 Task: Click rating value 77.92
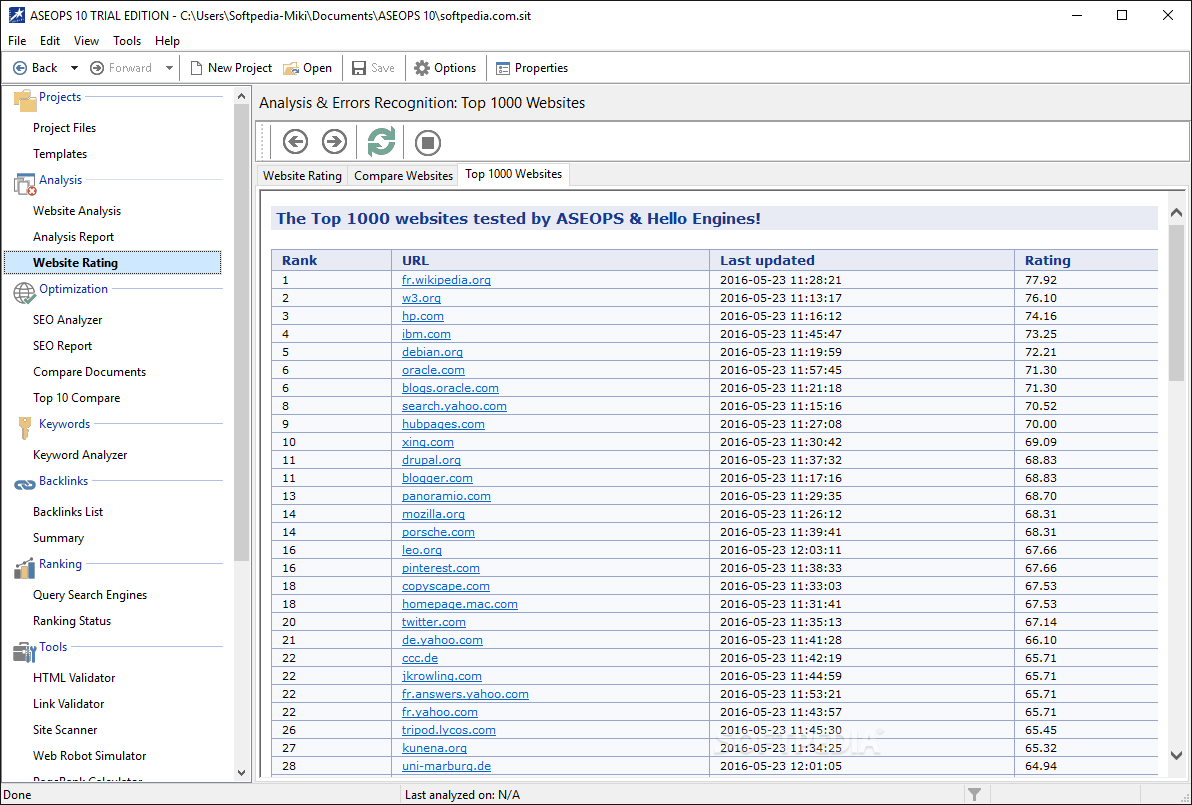1041,280
